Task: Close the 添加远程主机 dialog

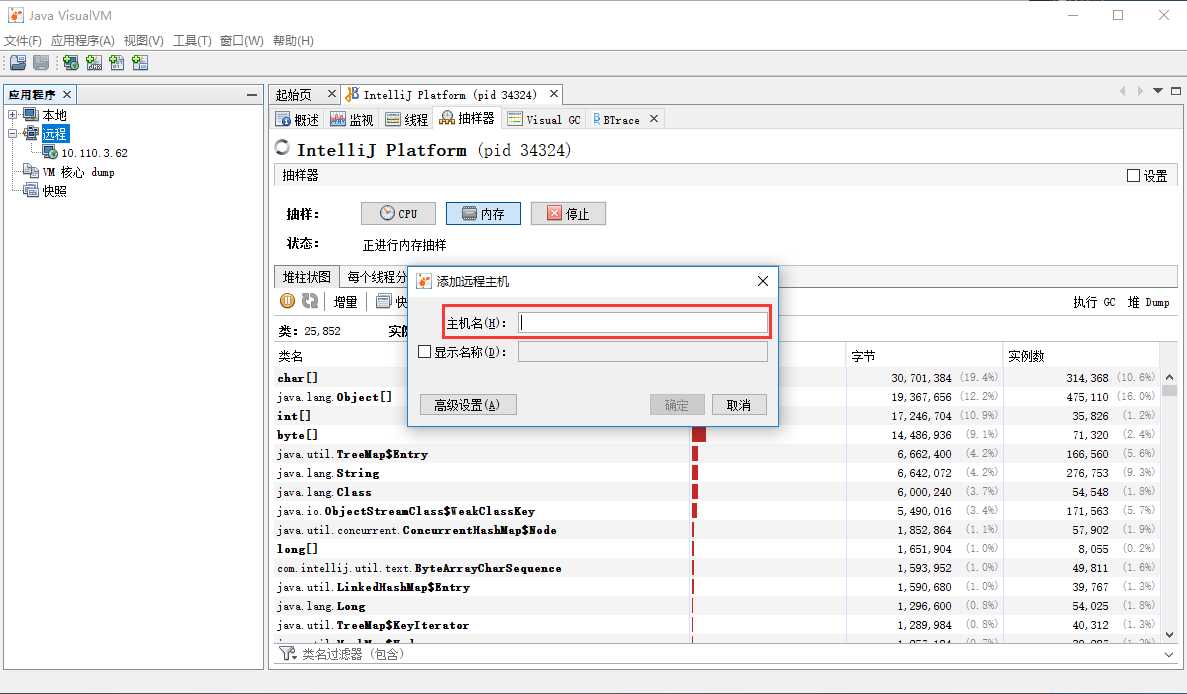Action: click(x=763, y=281)
